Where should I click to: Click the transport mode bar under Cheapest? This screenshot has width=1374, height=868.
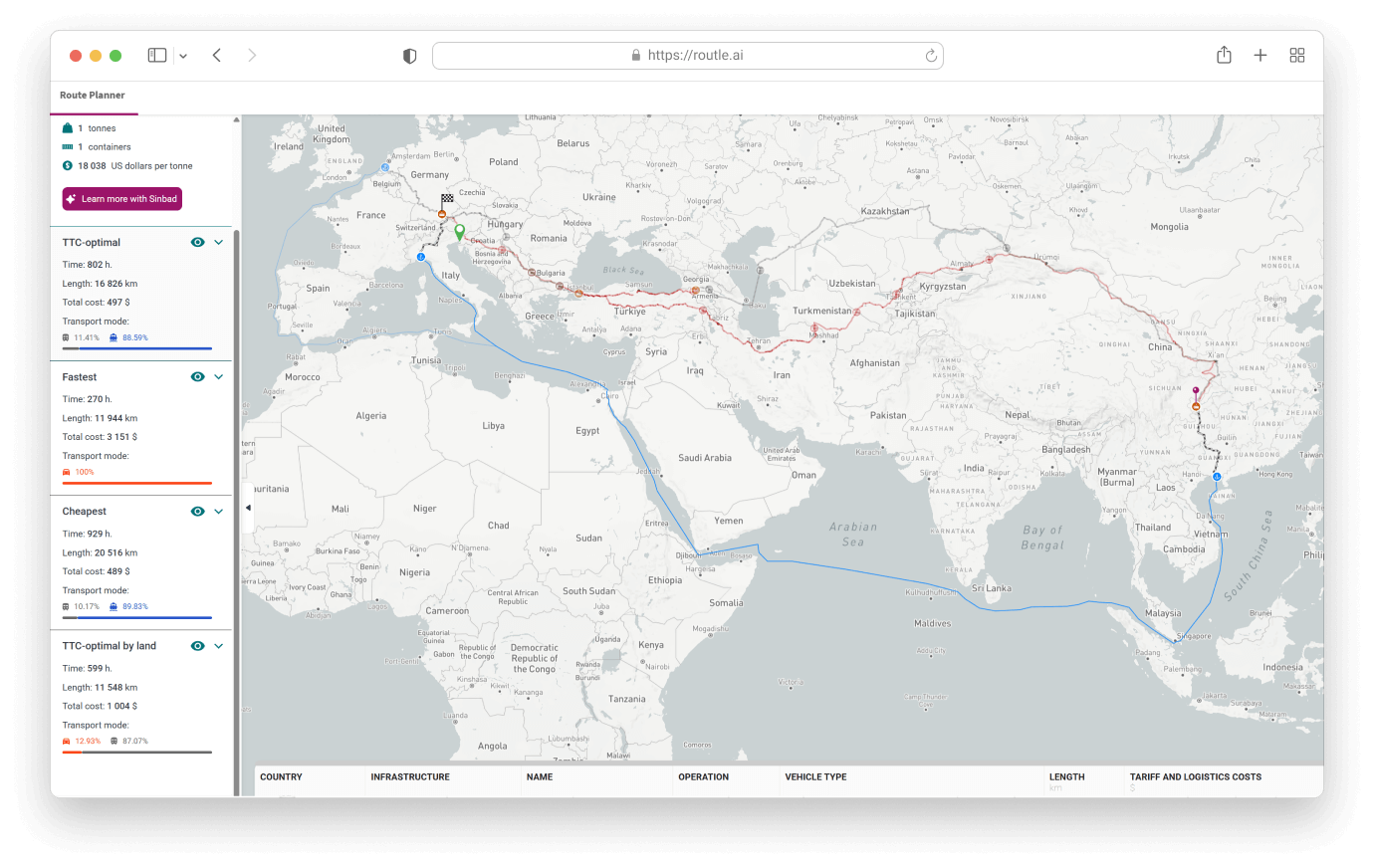click(x=136, y=617)
